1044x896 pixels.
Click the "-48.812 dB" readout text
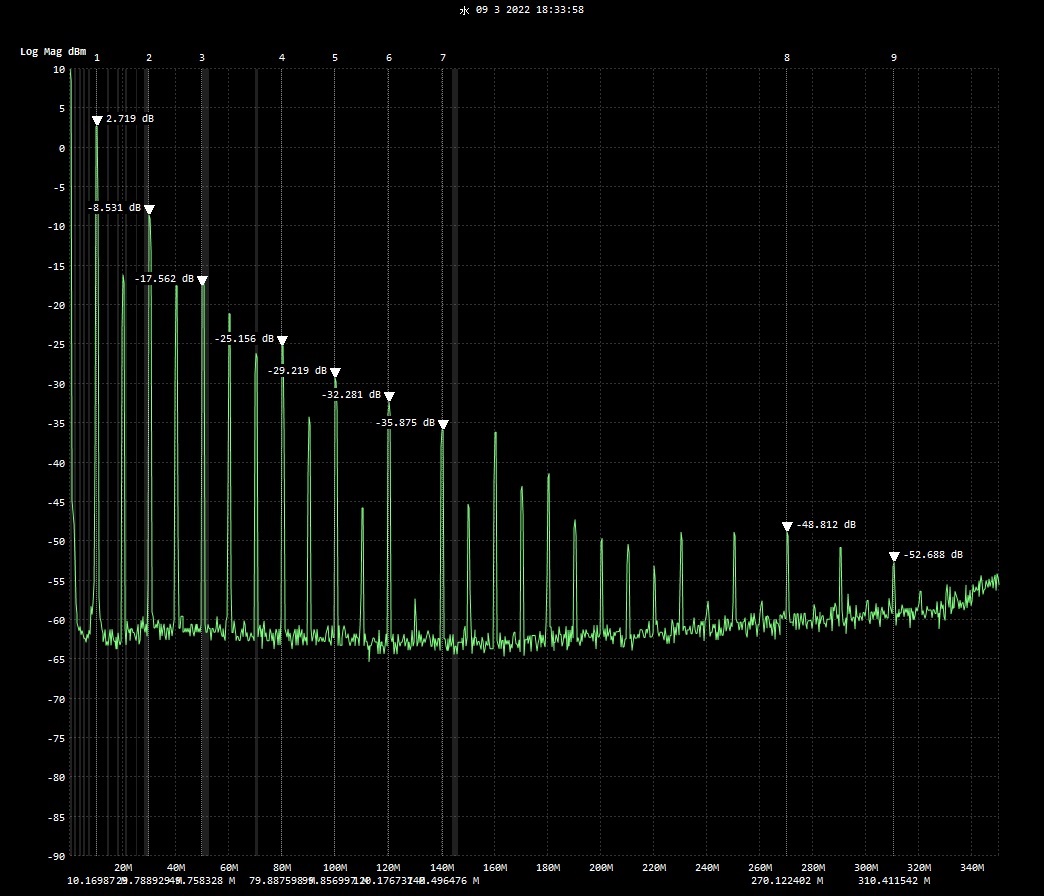(826, 525)
